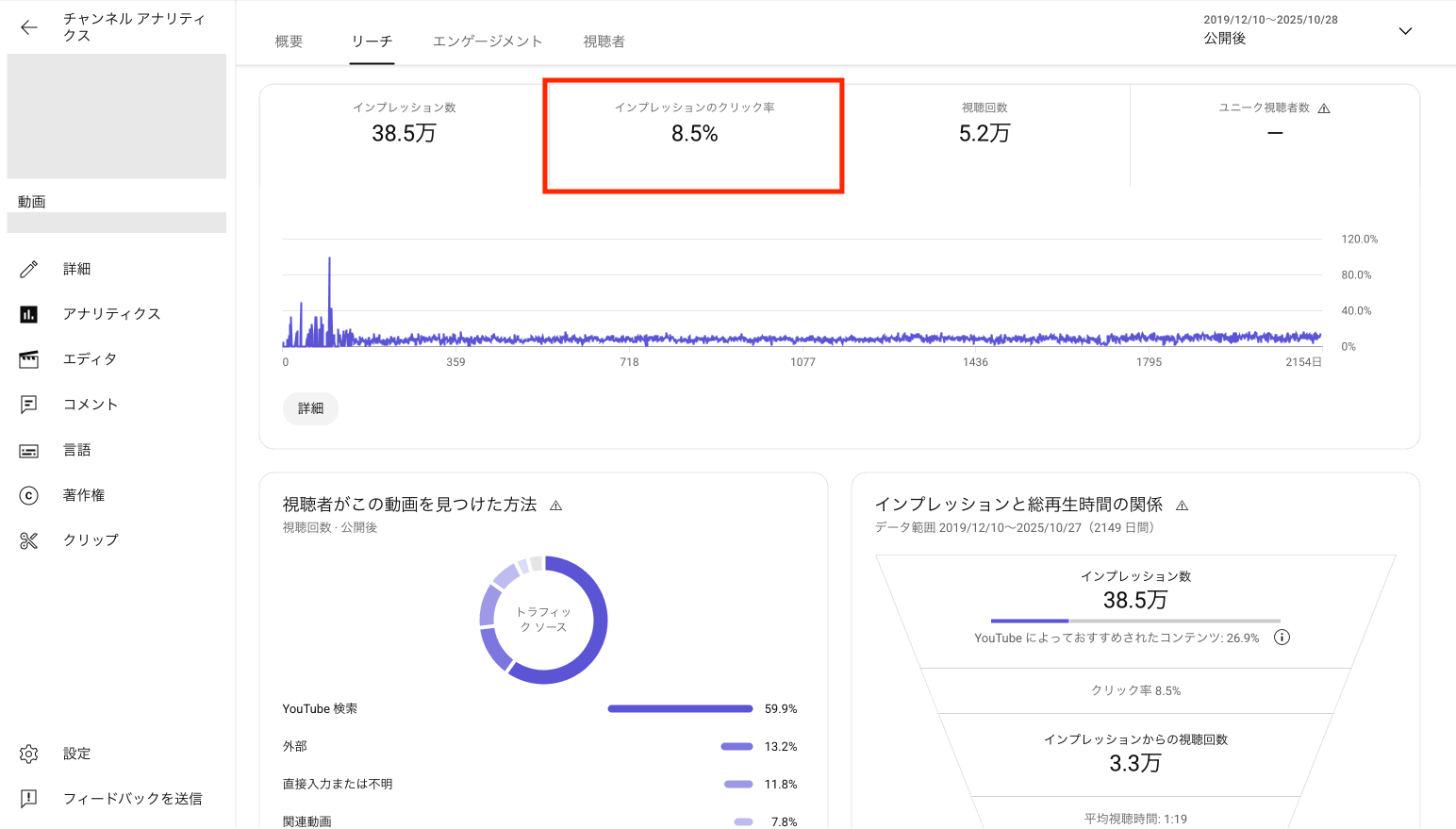Click the info icon beside おすすめされたコンテンツ
The height and width of the screenshot is (829, 1456).
coord(1282,638)
